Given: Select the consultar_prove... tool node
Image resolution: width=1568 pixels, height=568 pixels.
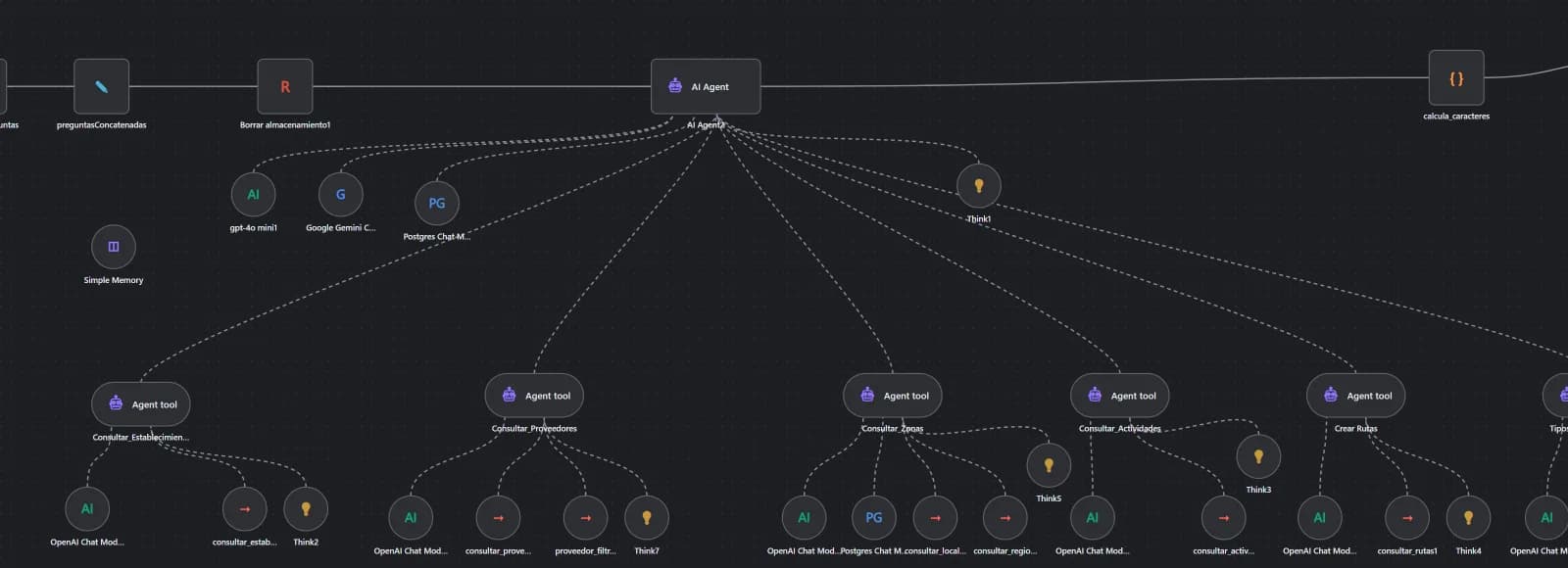Looking at the screenshot, I should click(498, 517).
